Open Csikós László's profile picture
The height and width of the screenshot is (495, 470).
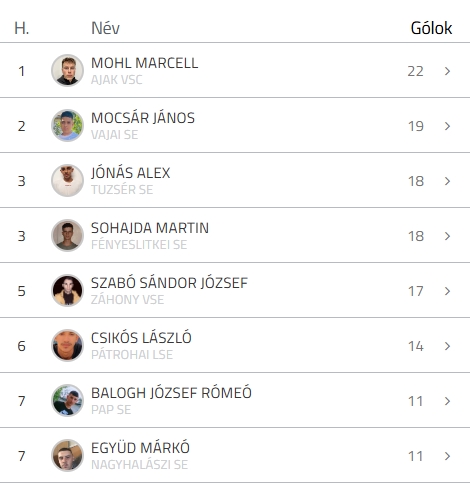tap(67, 345)
